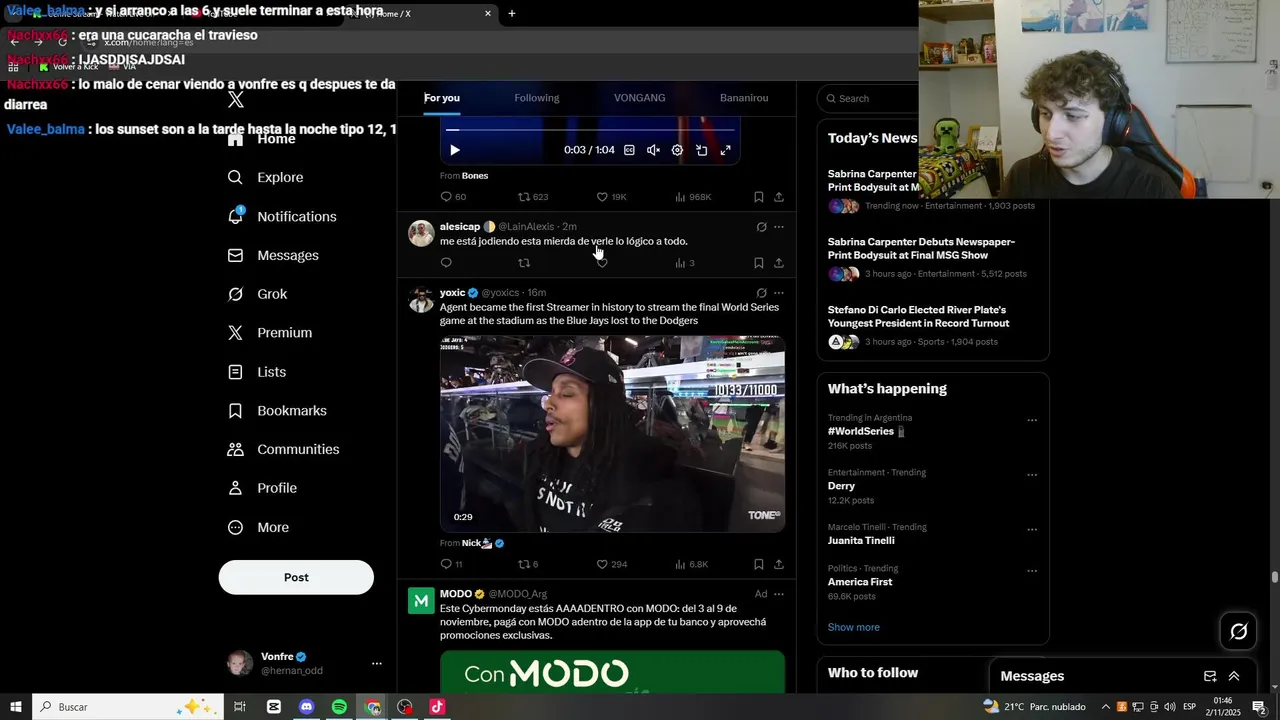Image resolution: width=1280 pixels, height=720 pixels.
Task: Seek on the Bones video progress bar
Action: (590, 130)
